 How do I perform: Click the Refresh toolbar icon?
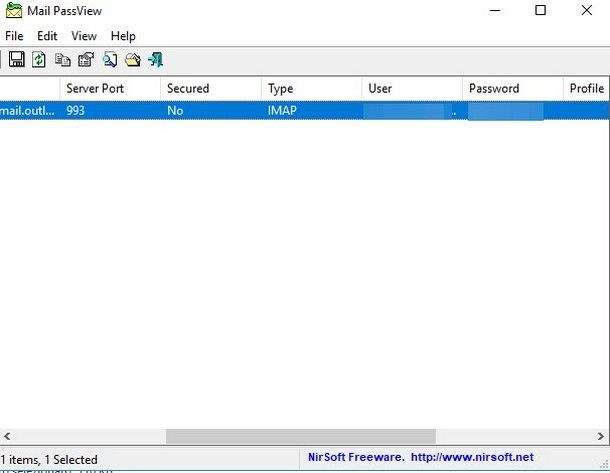tap(39, 60)
